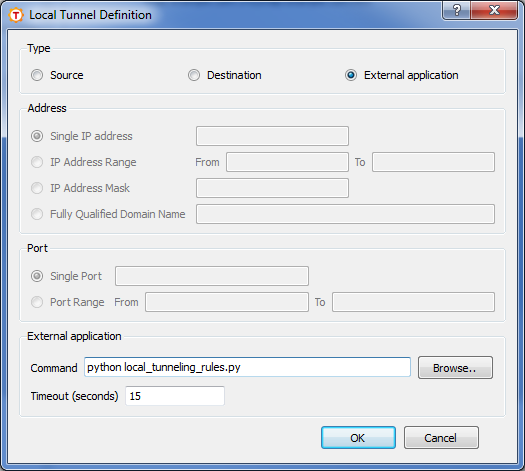Click the Browse.. button
The height and width of the screenshot is (471, 525).
tap(455, 368)
